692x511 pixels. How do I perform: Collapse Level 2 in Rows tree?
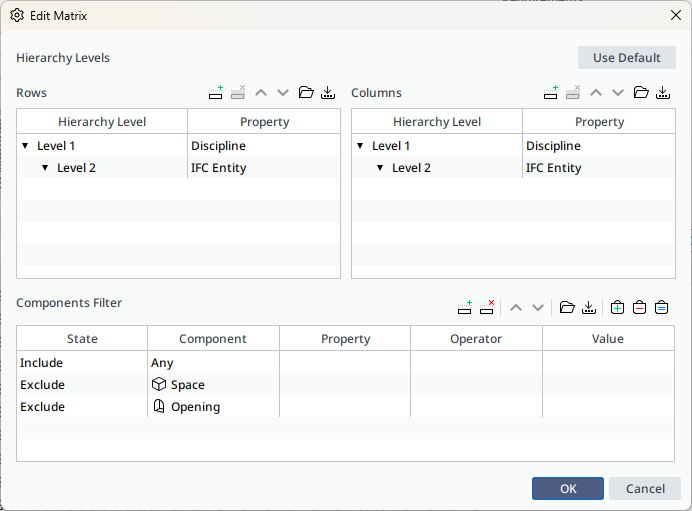45,168
